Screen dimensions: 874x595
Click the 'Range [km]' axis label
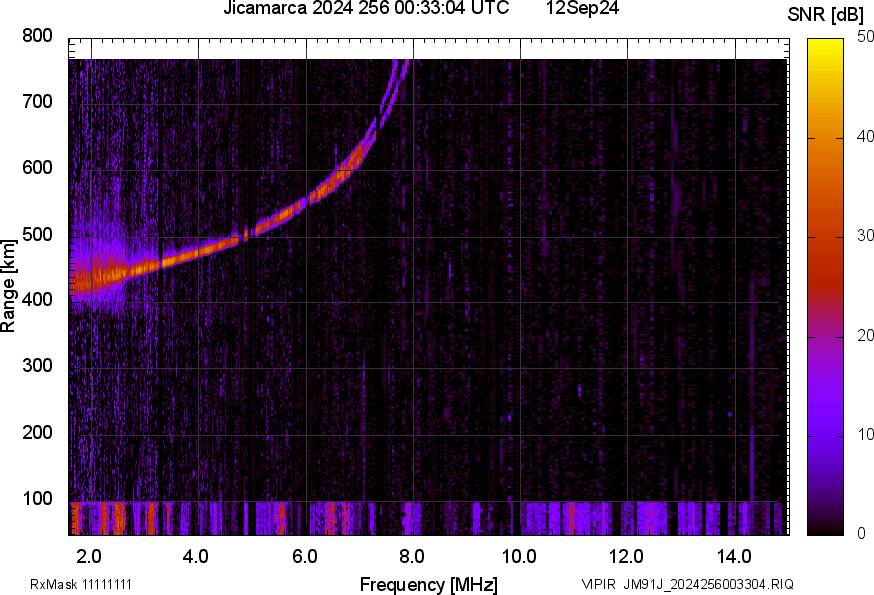8,287
